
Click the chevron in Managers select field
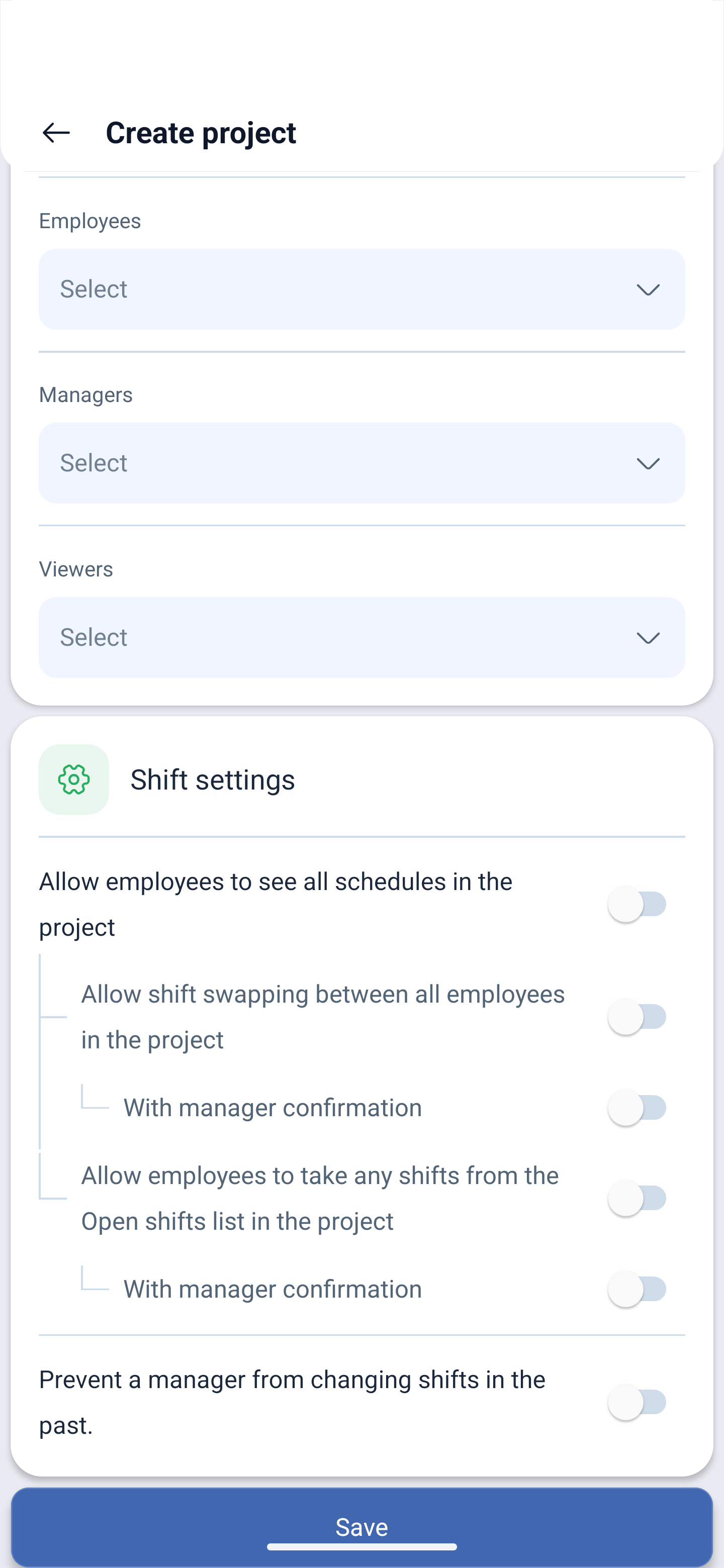pos(648,463)
